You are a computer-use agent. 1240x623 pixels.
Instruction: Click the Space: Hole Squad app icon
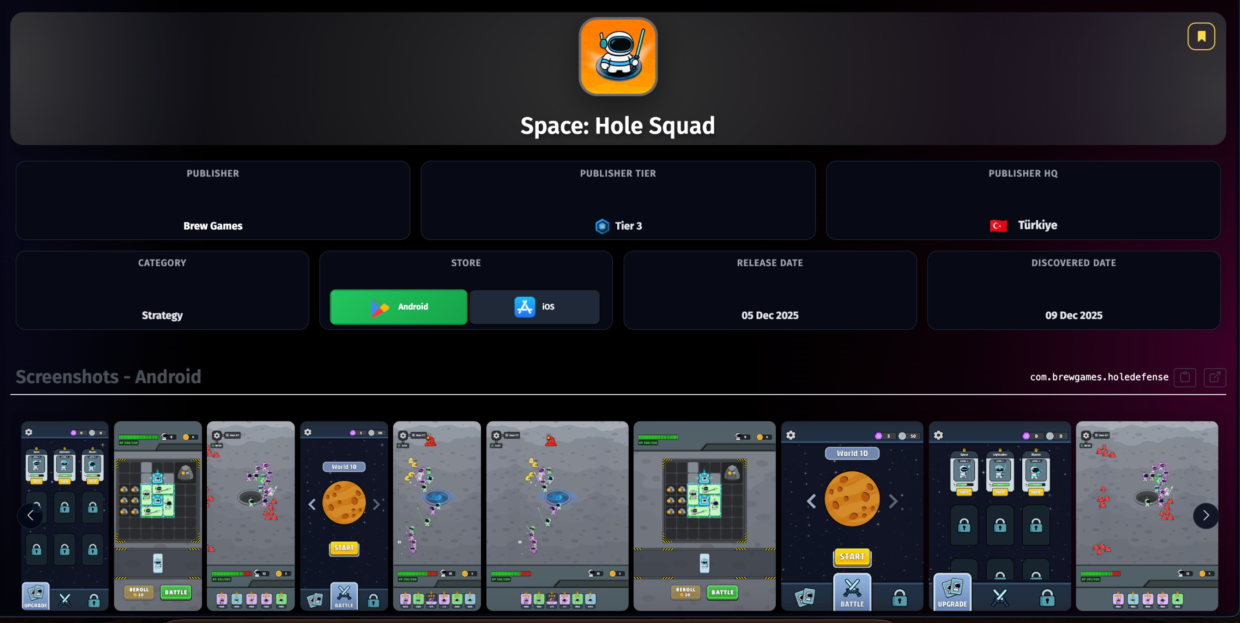(x=618, y=57)
